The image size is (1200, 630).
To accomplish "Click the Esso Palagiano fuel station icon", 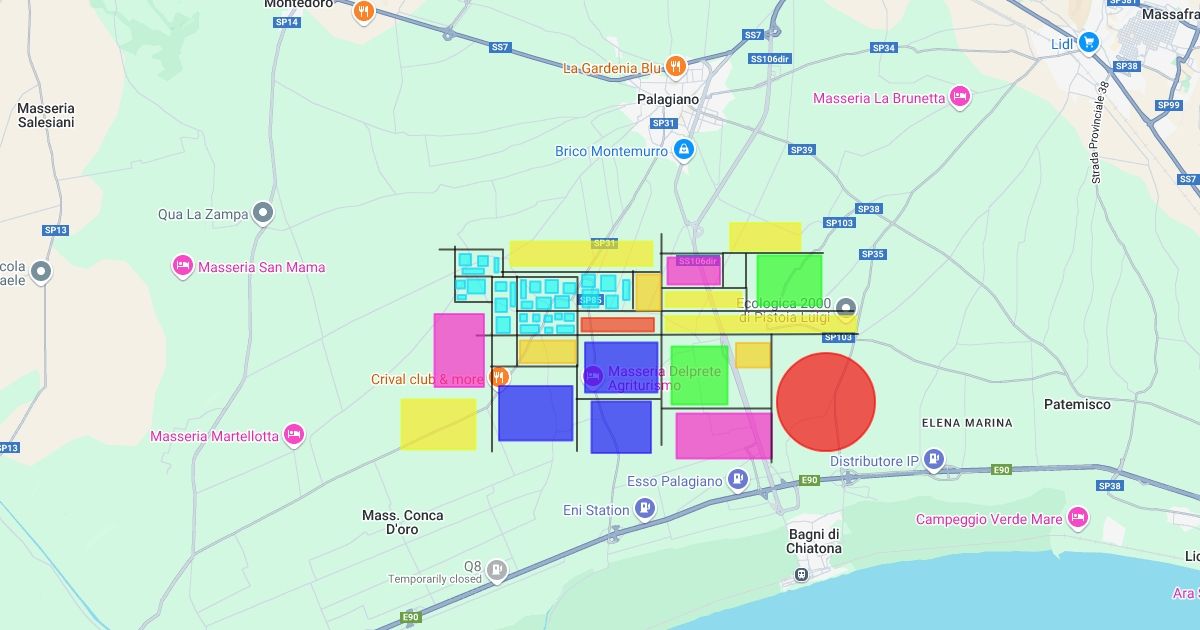I will coord(738,480).
